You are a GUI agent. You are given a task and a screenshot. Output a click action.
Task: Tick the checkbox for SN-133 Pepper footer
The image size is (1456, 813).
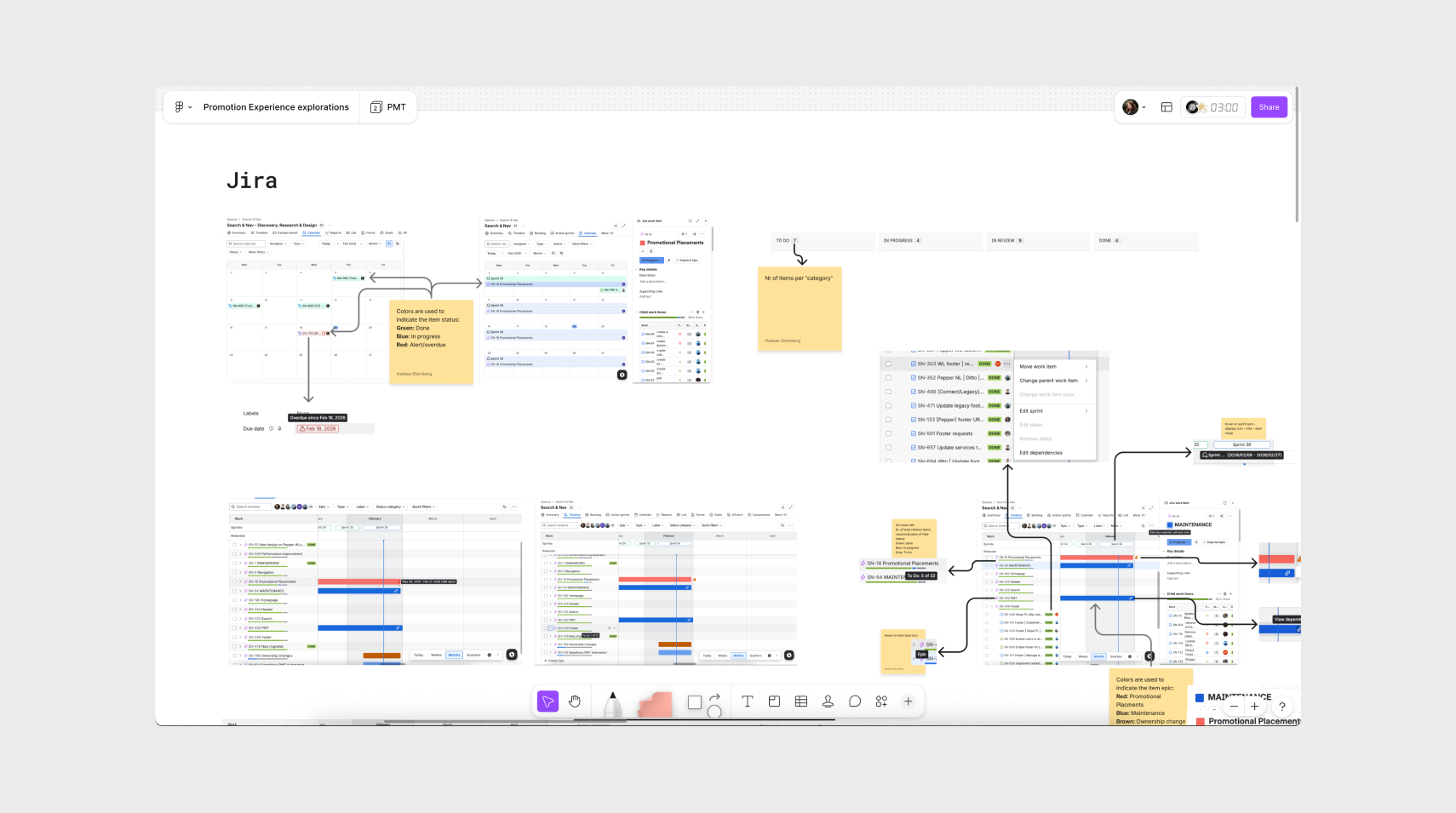[888, 420]
